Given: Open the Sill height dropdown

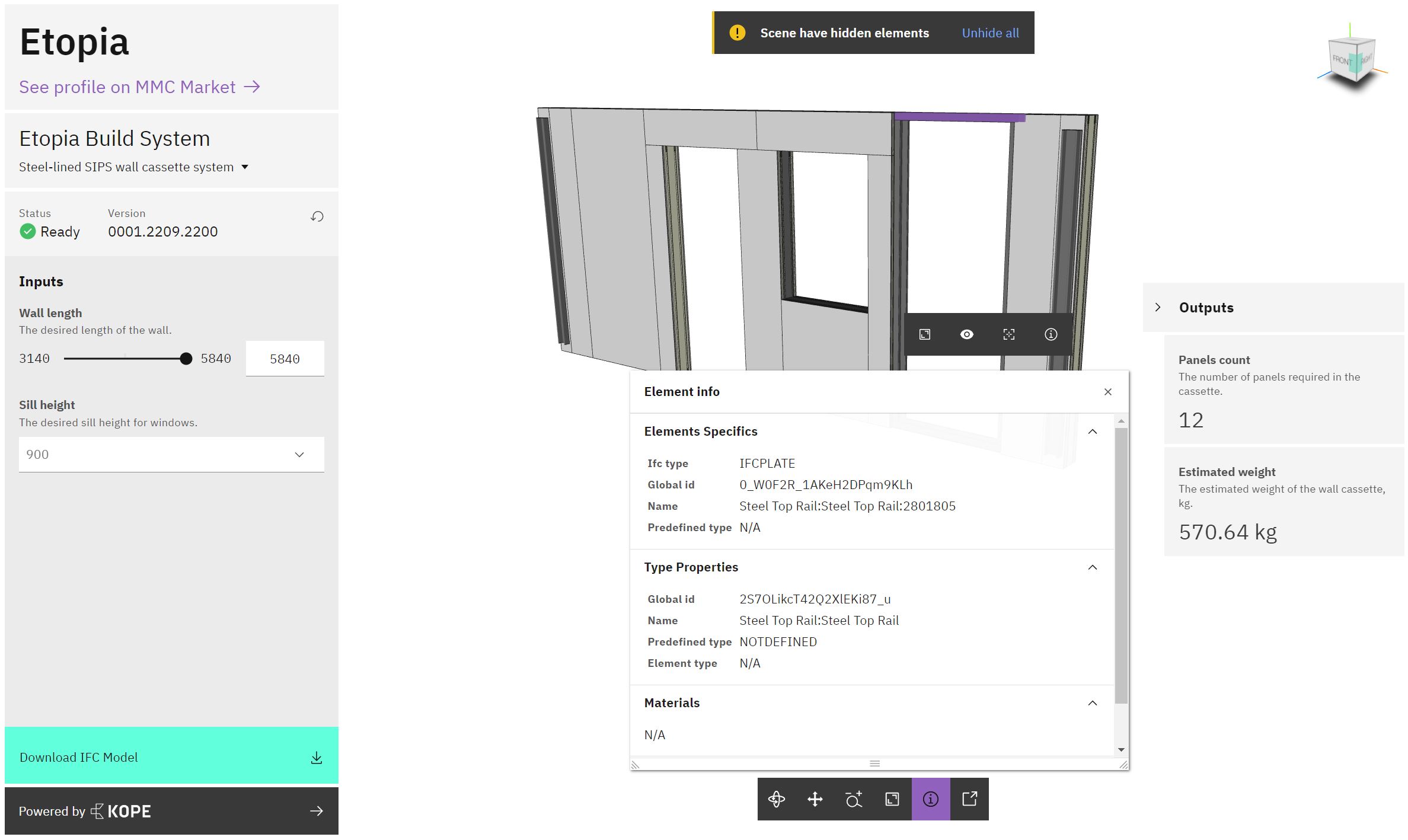Looking at the screenshot, I should tap(171, 455).
